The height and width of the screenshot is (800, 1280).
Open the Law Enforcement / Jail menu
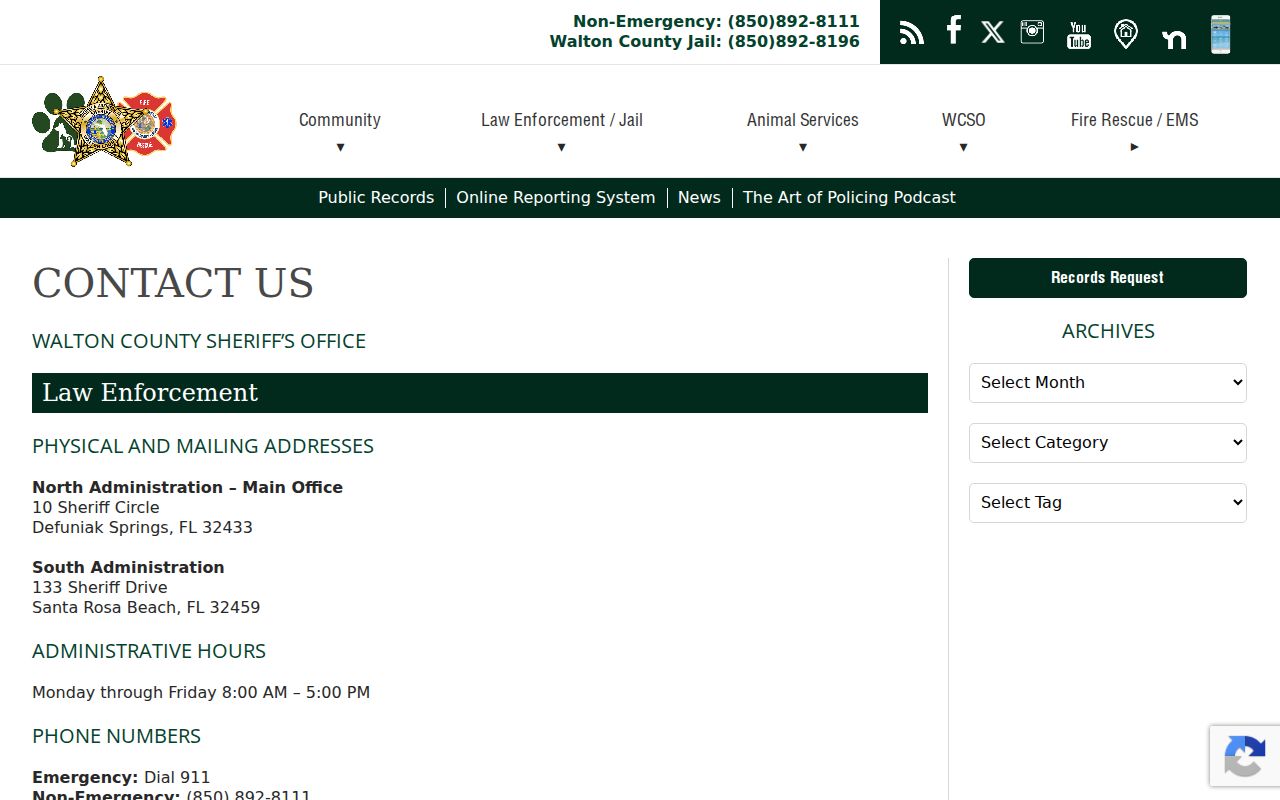pyautogui.click(x=562, y=120)
